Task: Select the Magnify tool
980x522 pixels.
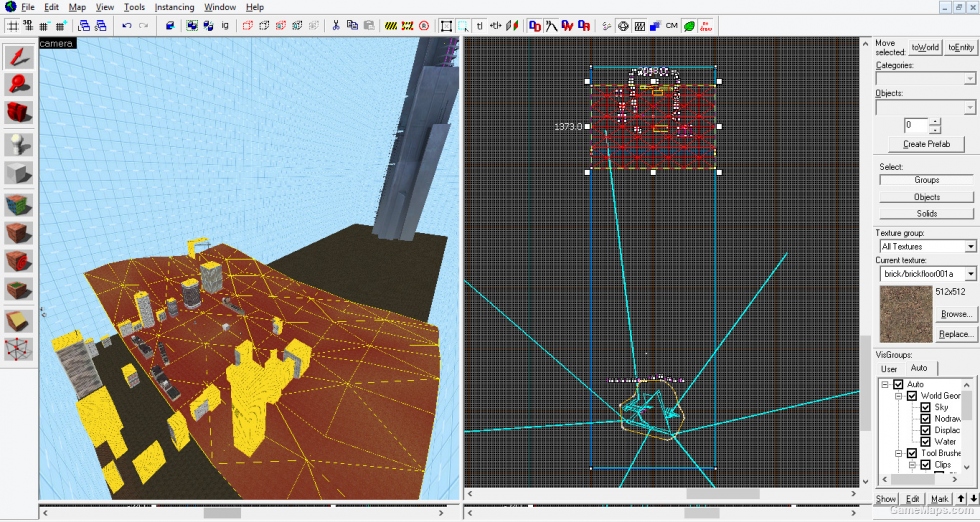Action: click(x=19, y=85)
